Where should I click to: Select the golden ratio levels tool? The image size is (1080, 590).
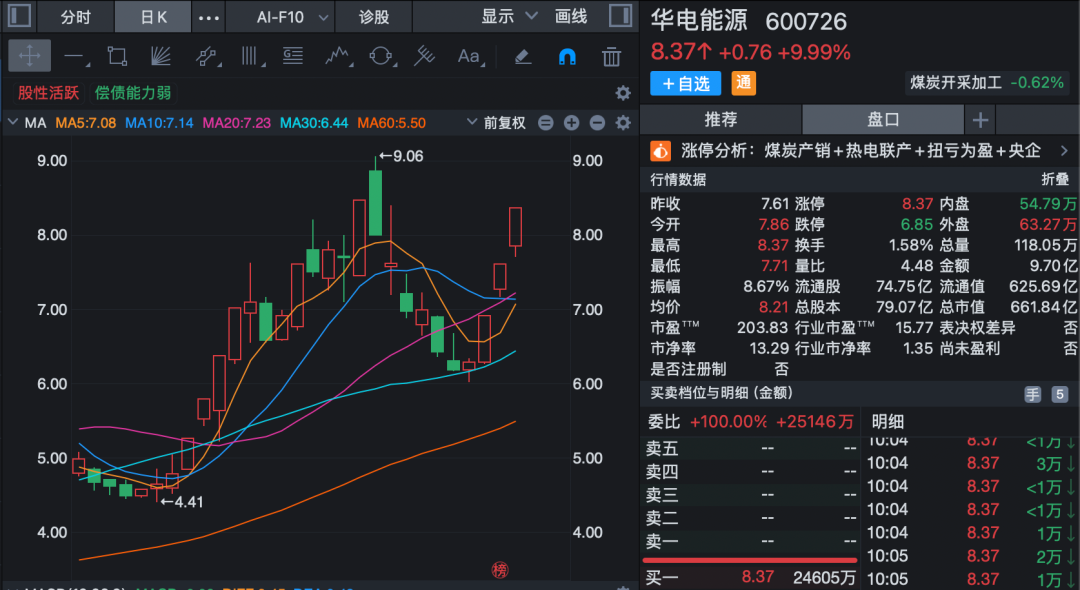293,56
